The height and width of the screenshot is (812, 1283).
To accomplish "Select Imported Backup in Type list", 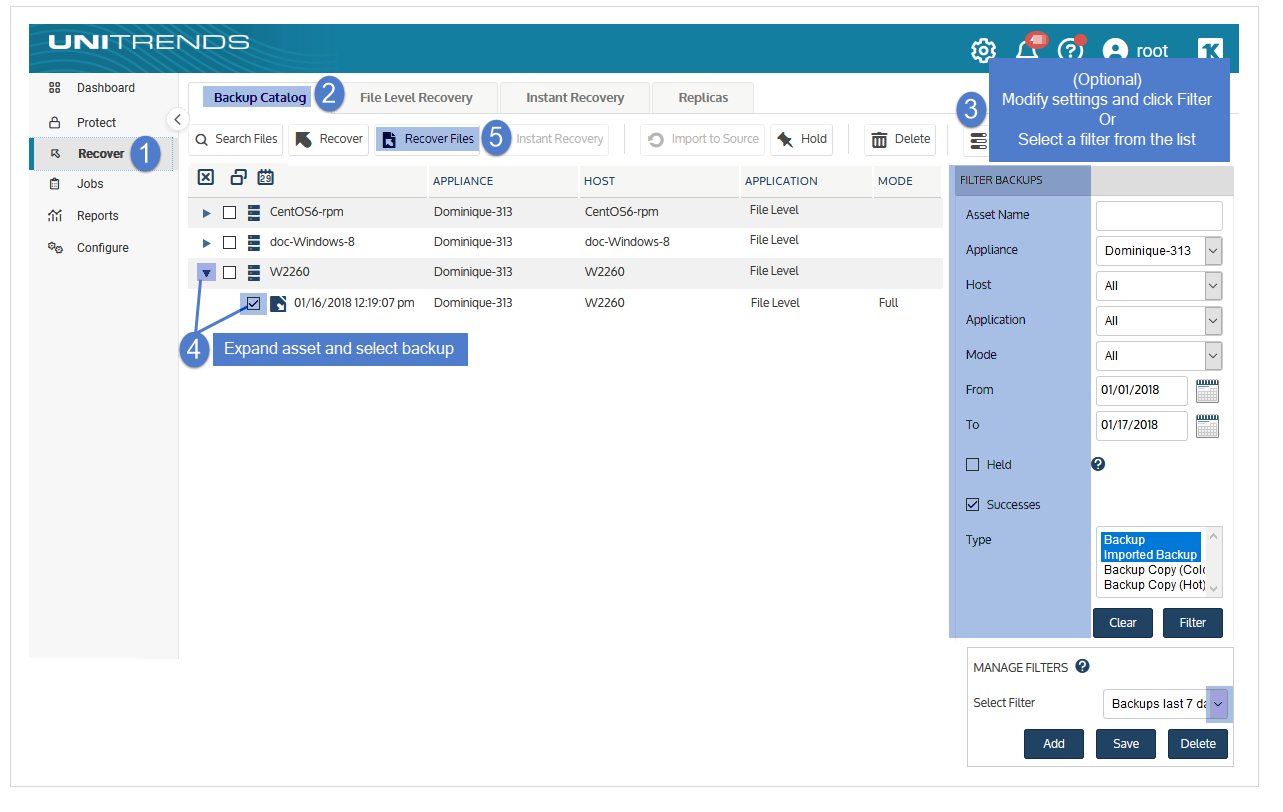I will point(1150,555).
